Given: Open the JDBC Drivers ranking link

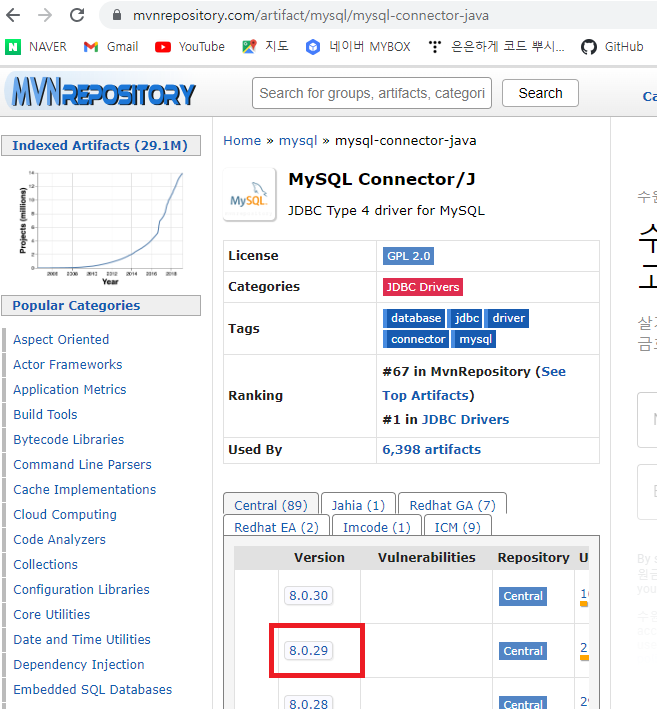Looking at the screenshot, I should (465, 420).
